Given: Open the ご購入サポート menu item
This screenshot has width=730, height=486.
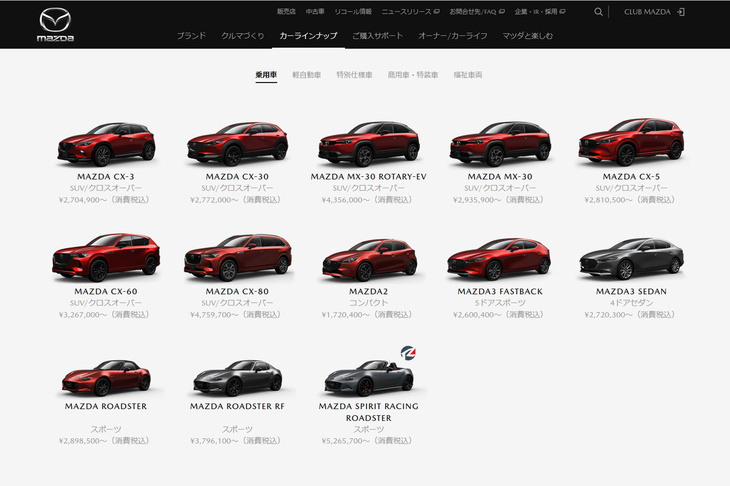Looking at the screenshot, I should click(378, 36).
